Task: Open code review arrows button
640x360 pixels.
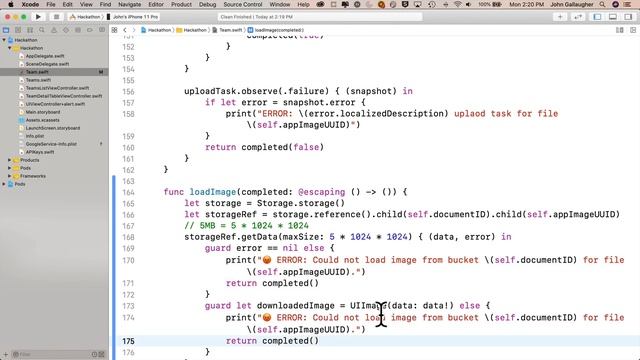Action: (578, 17)
